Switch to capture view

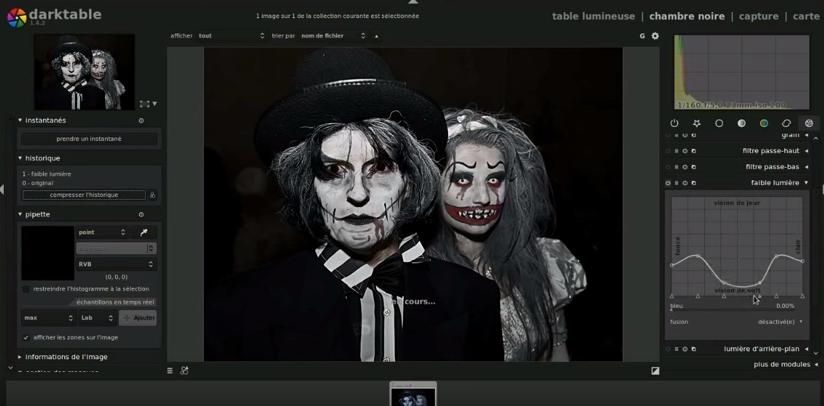(758, 16)
